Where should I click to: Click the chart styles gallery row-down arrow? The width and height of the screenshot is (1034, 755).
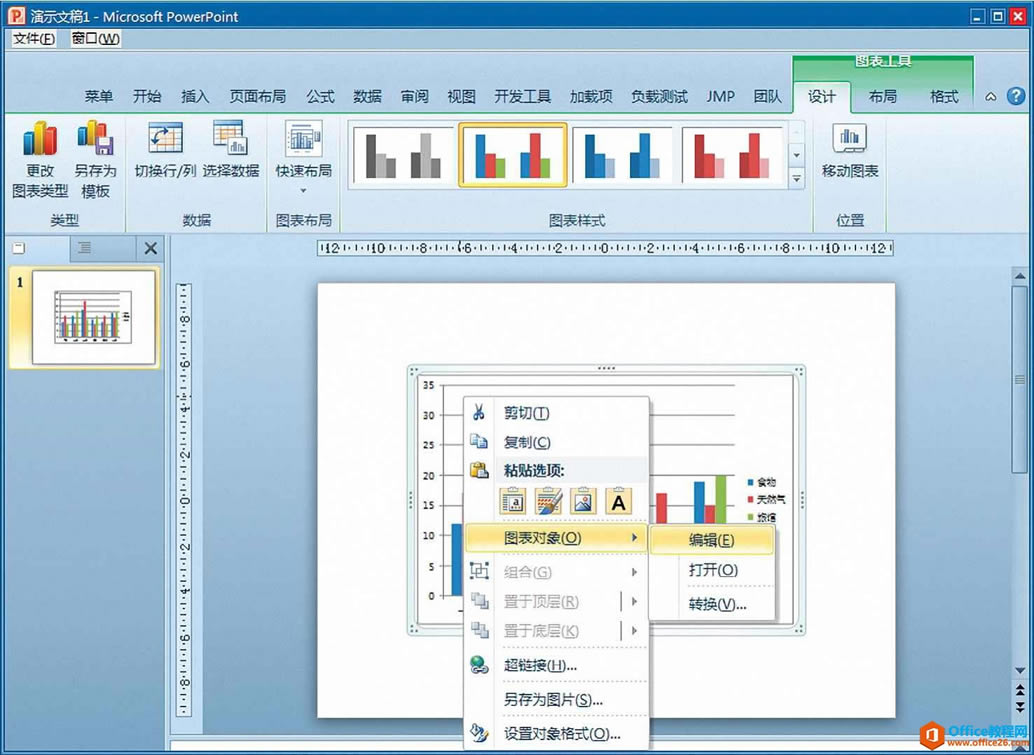797,156
